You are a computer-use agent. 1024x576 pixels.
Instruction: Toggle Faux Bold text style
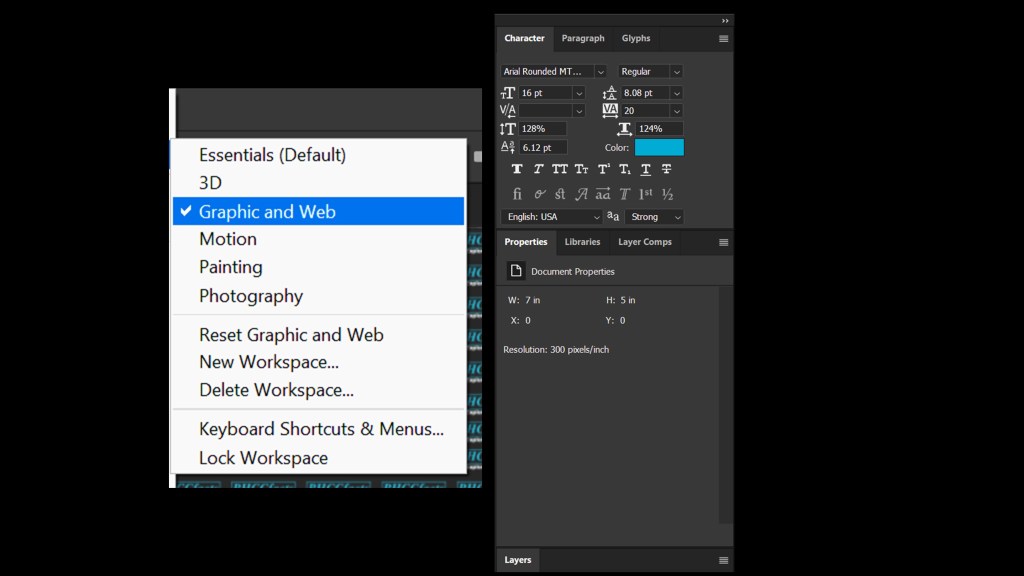(517, 170)
